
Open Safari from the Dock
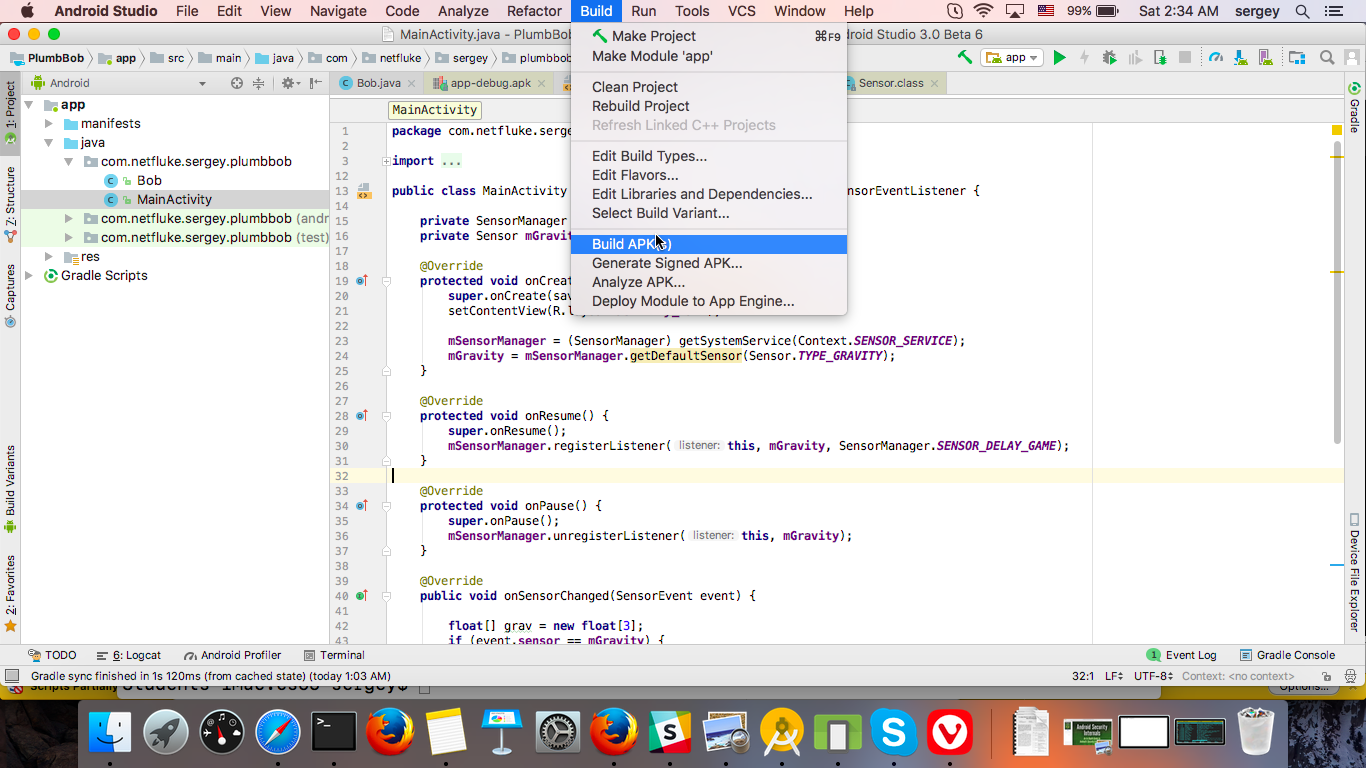coord(278,732)
